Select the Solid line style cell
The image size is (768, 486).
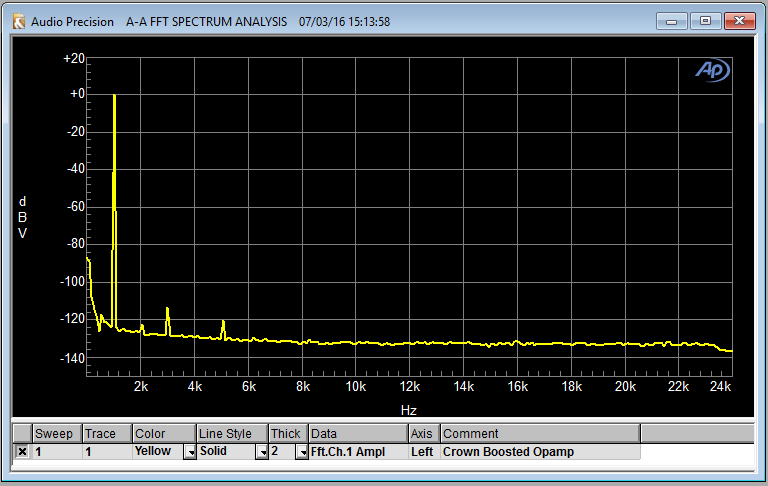pos(226,452)
